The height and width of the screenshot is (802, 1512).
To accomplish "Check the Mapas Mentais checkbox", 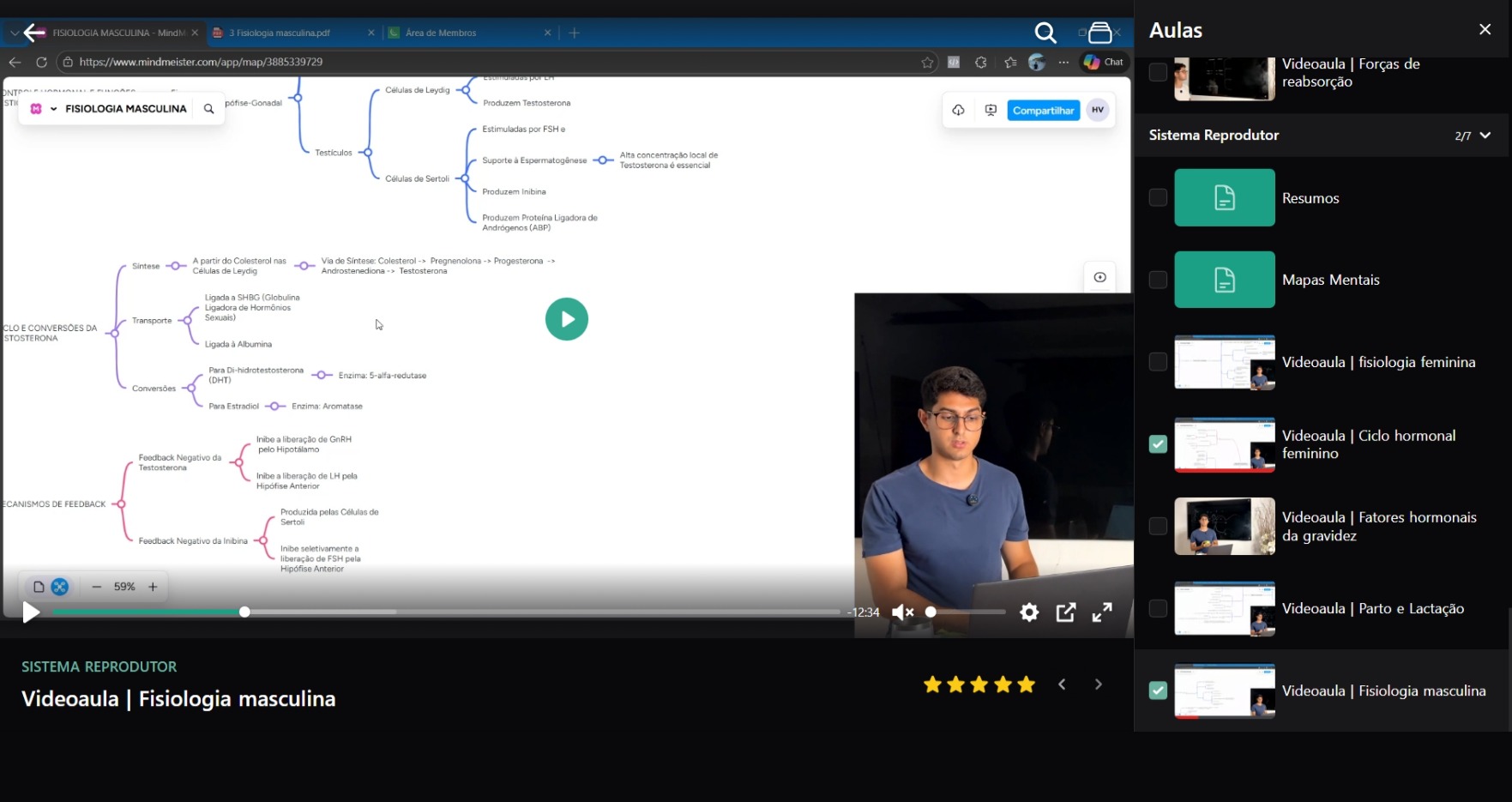I will click(x=1158, y=280).
